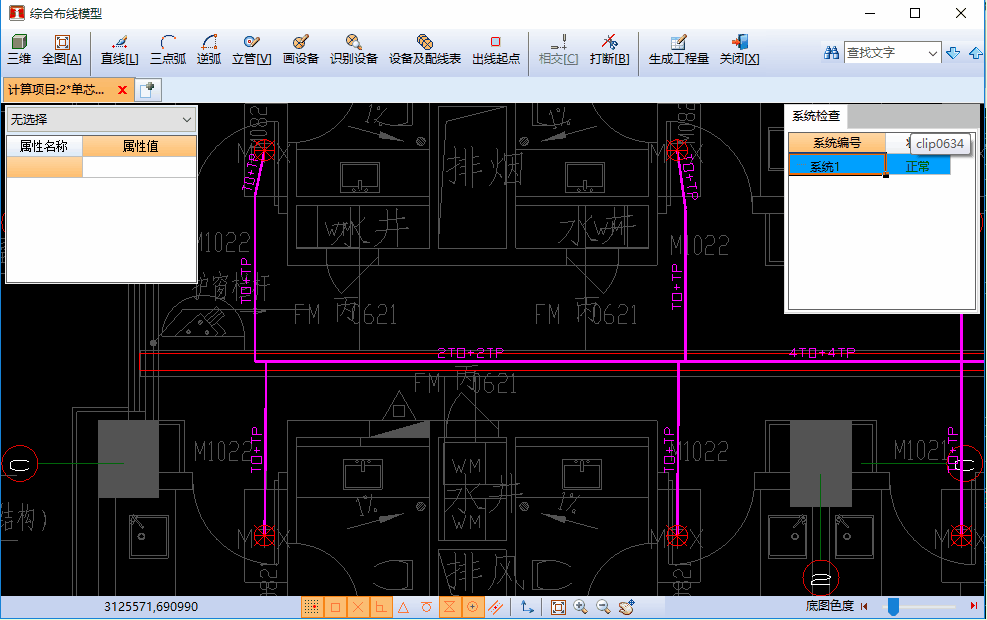Image resolution: width=987 pixels, height=620 pixels.
Task: Pick the 三点弧 three-point arc tool
Action: click(x=167, y=50)
